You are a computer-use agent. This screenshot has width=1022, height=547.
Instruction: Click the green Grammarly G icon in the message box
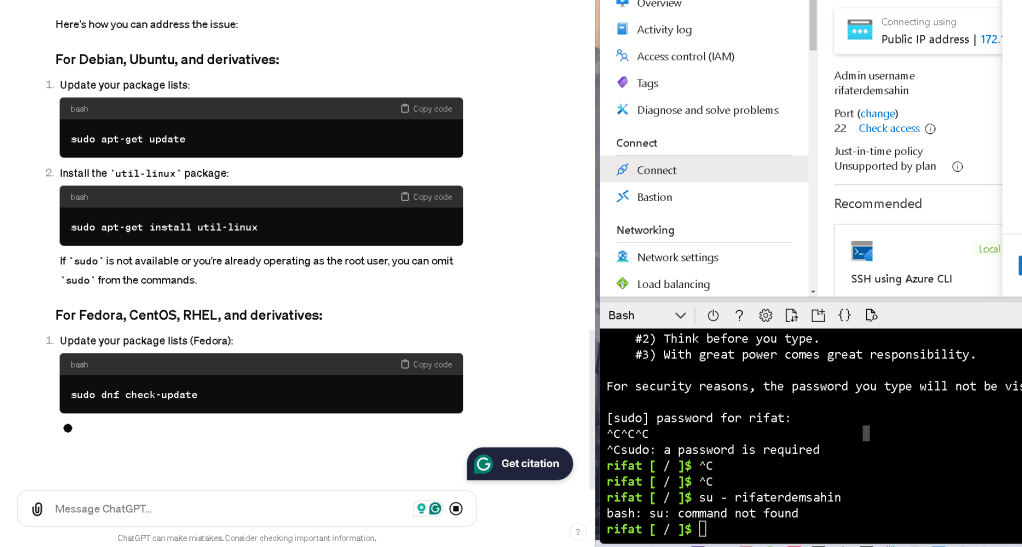click(x=435, y=509)
